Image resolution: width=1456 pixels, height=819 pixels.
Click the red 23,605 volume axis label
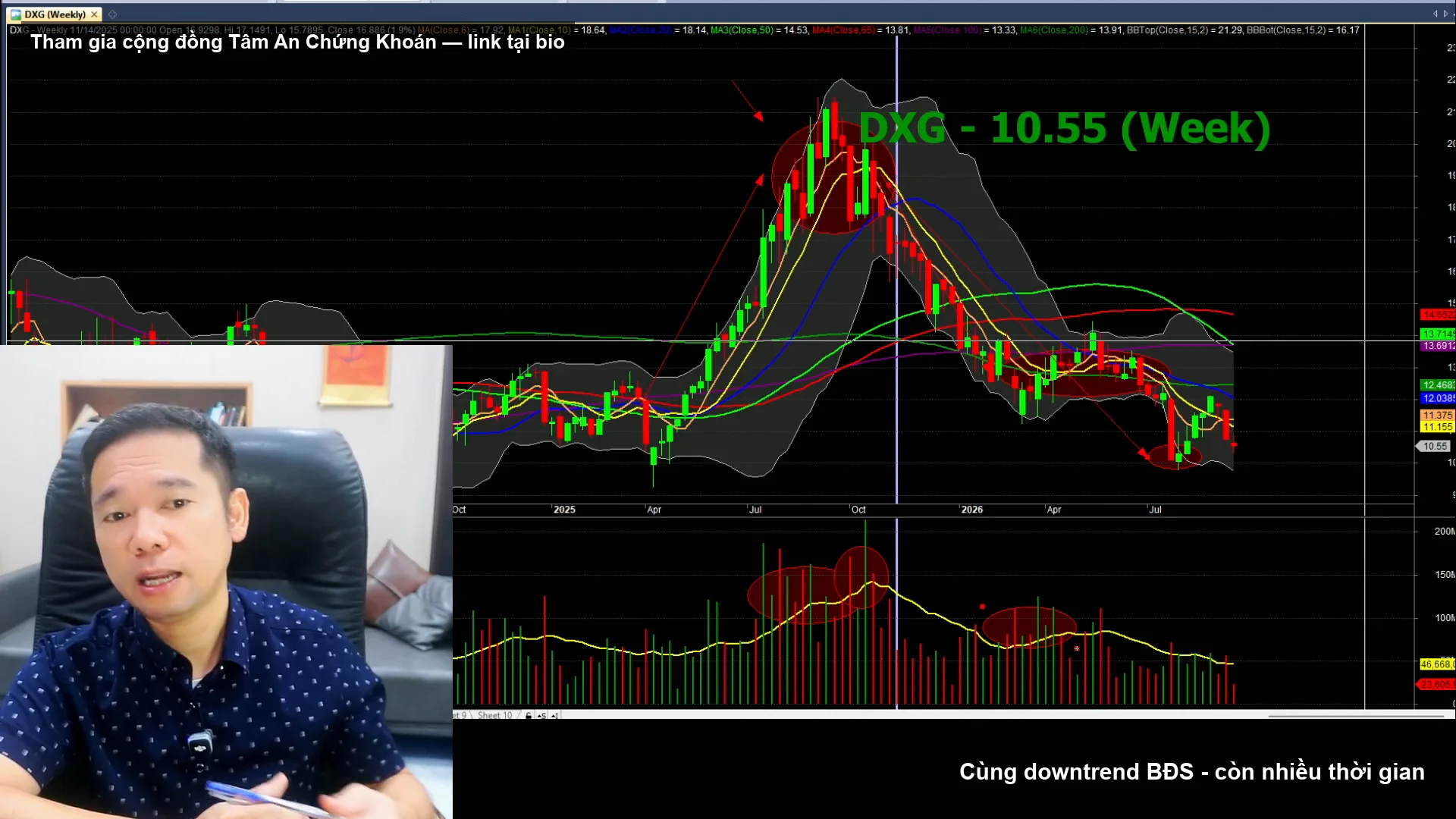(x=1436, y=684)
